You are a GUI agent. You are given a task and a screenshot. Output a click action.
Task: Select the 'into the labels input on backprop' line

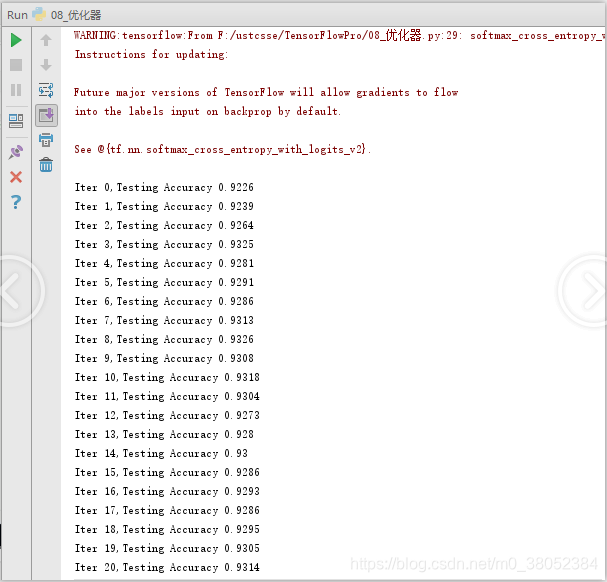(207, 112)
